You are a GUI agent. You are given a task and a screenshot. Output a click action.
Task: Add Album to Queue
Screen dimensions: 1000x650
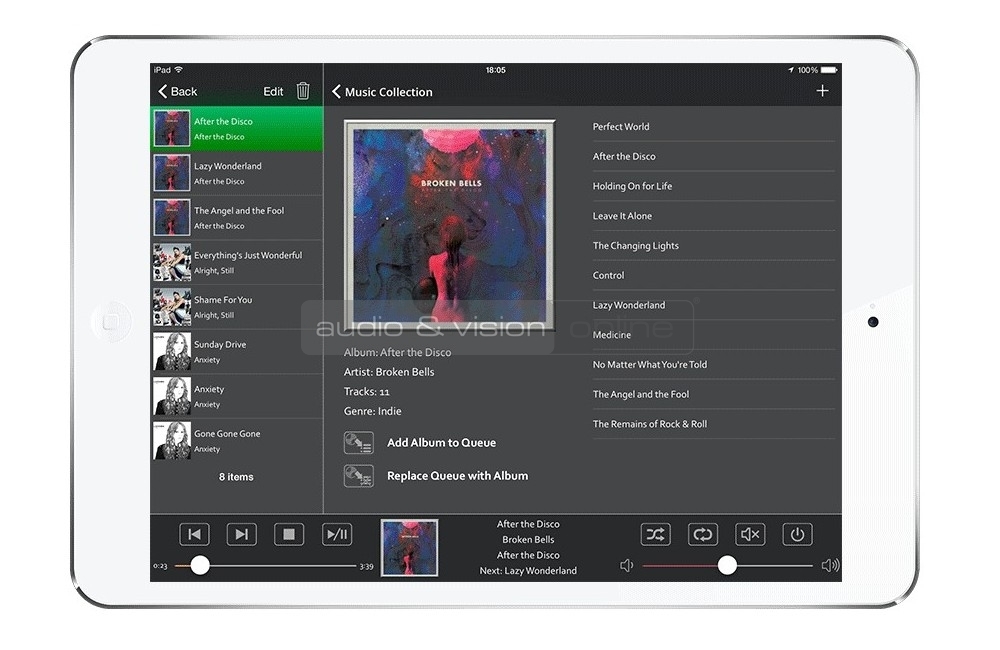pyautogui.click(x=441, y=443)
